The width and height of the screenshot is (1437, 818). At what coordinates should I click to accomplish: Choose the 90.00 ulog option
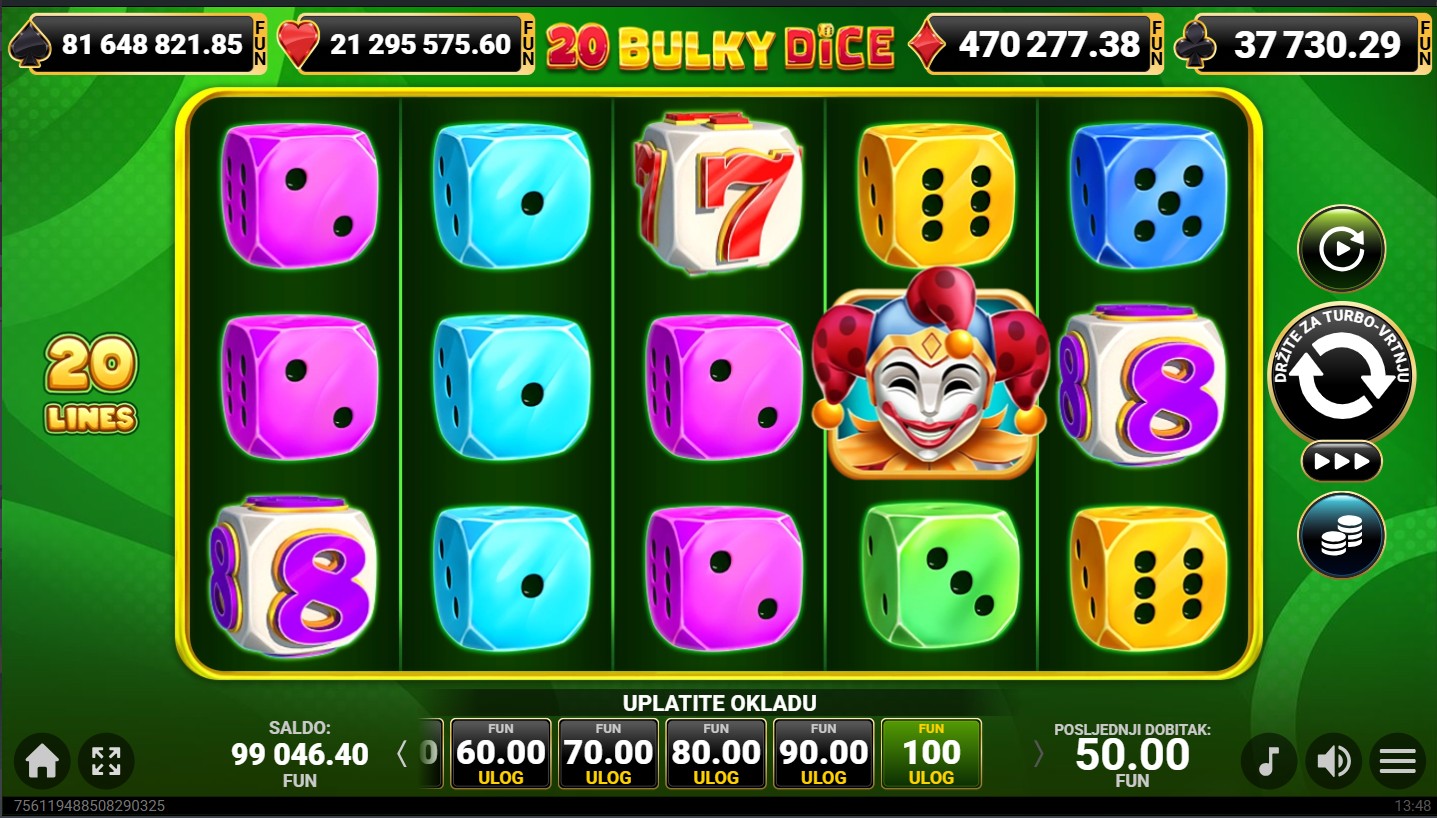(823, 753)
